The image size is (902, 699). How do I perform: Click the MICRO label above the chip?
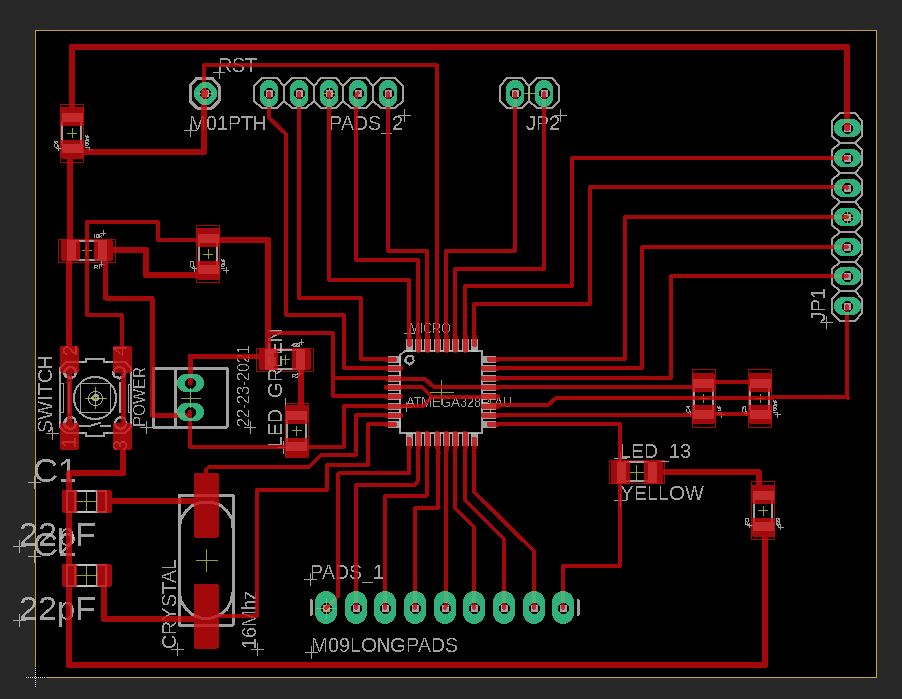point(430,328)
